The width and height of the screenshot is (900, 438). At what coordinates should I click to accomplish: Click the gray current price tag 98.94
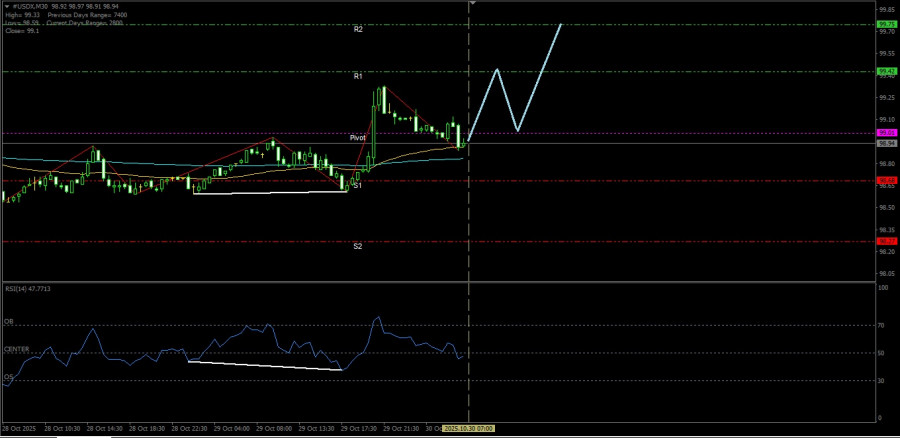(x=886, y=143)
